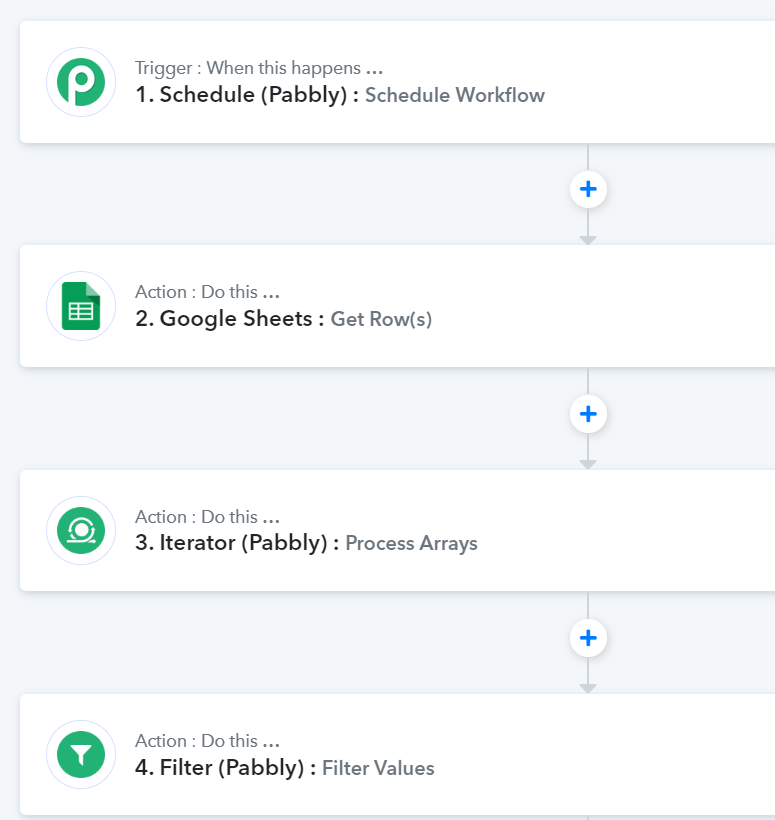Image resolution: width=775 pixels, height=820 pixels.
Task: Open step 2 Google Sheets title
Action: tap(230, 318)
